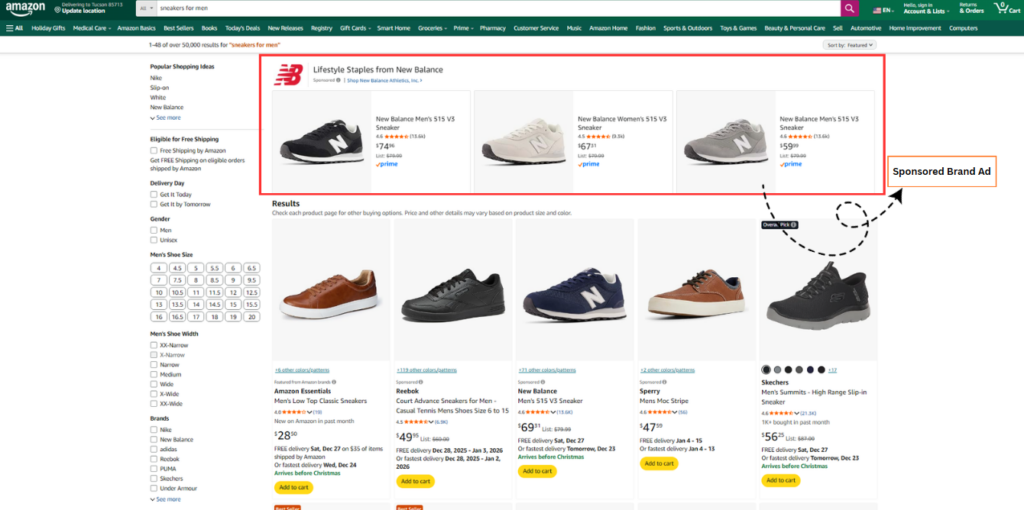Open the +119 other colors/patterns link for Reebok
Screen dimensions: 1024x510
tap(424, 370)
